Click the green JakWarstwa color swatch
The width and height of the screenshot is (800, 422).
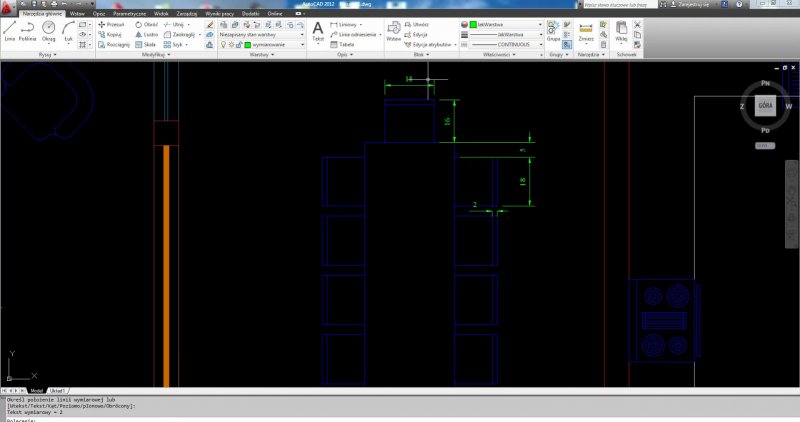474,23
